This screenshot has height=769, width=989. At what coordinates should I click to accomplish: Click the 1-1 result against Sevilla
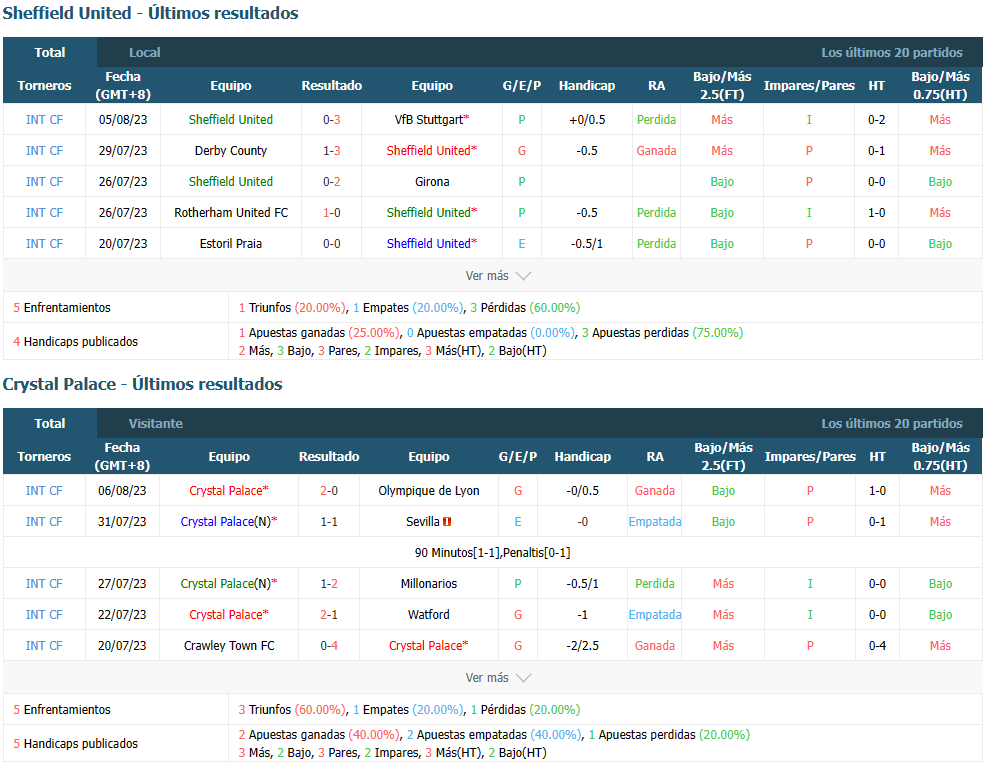329,521
